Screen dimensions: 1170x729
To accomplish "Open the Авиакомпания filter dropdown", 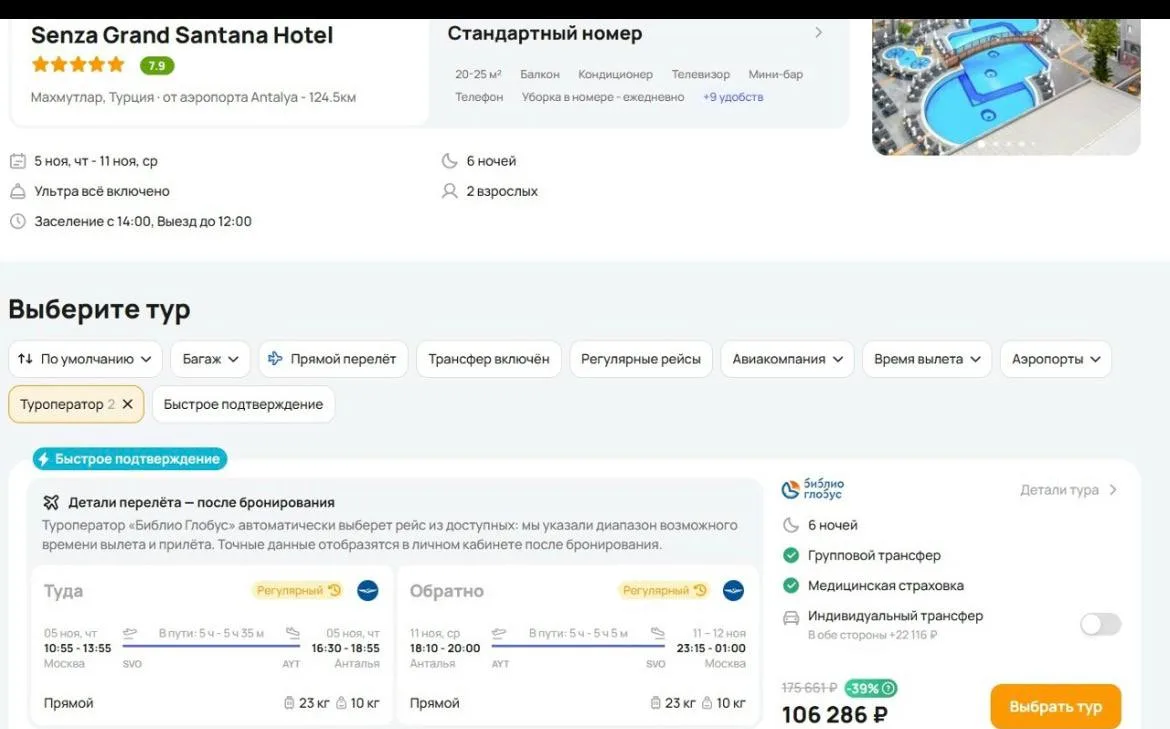I will 787,359.
